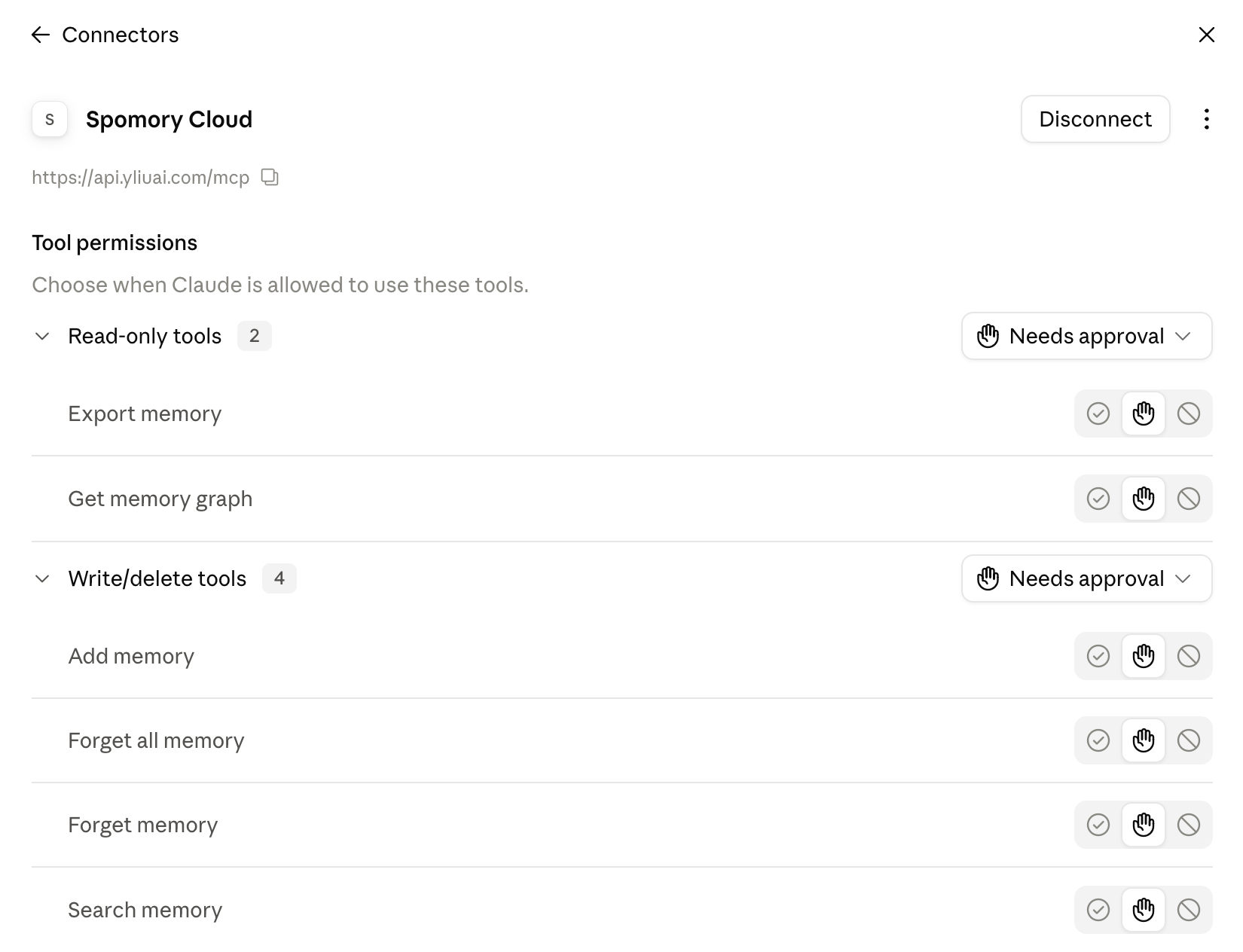Collapse the Read-only tools section
The height and width of the screenshot is (952, 1243).
coord(42,336)
